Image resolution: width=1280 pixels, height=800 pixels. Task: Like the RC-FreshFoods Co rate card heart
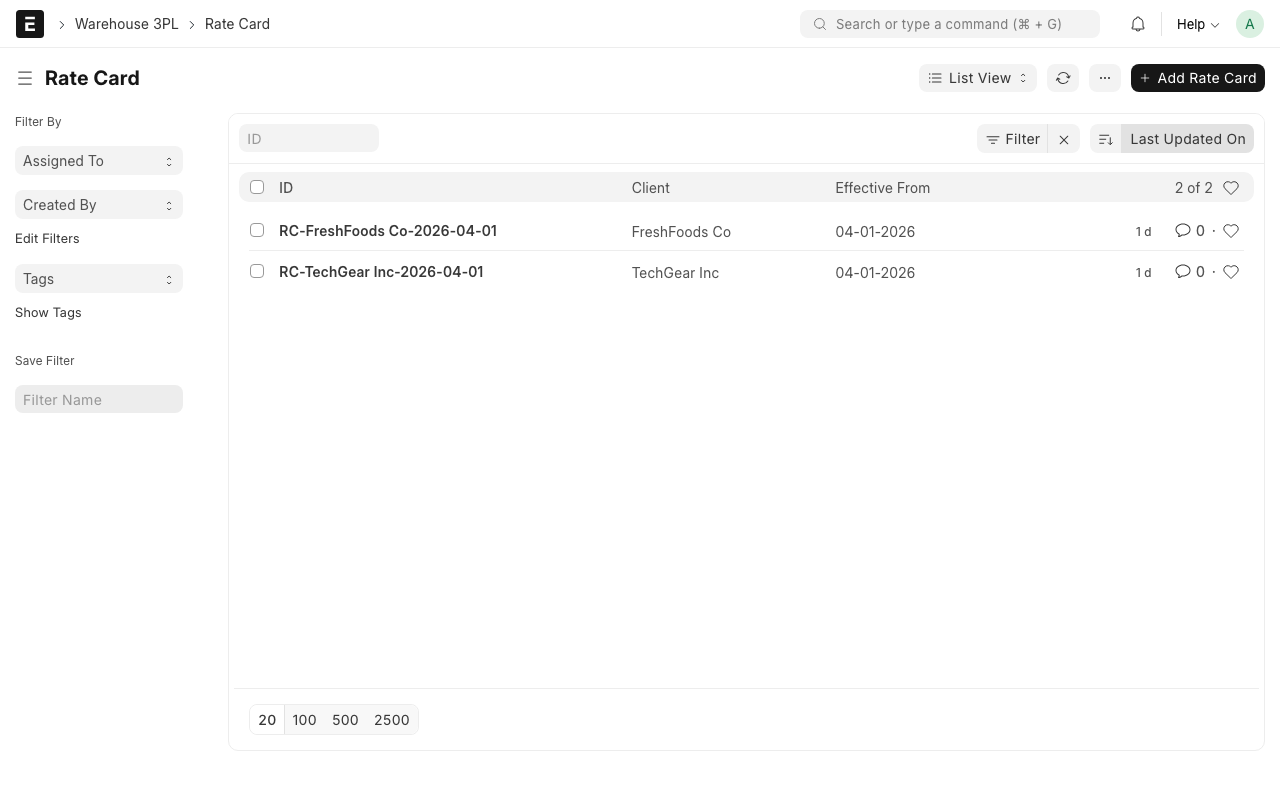click(x=1231, y=231)
